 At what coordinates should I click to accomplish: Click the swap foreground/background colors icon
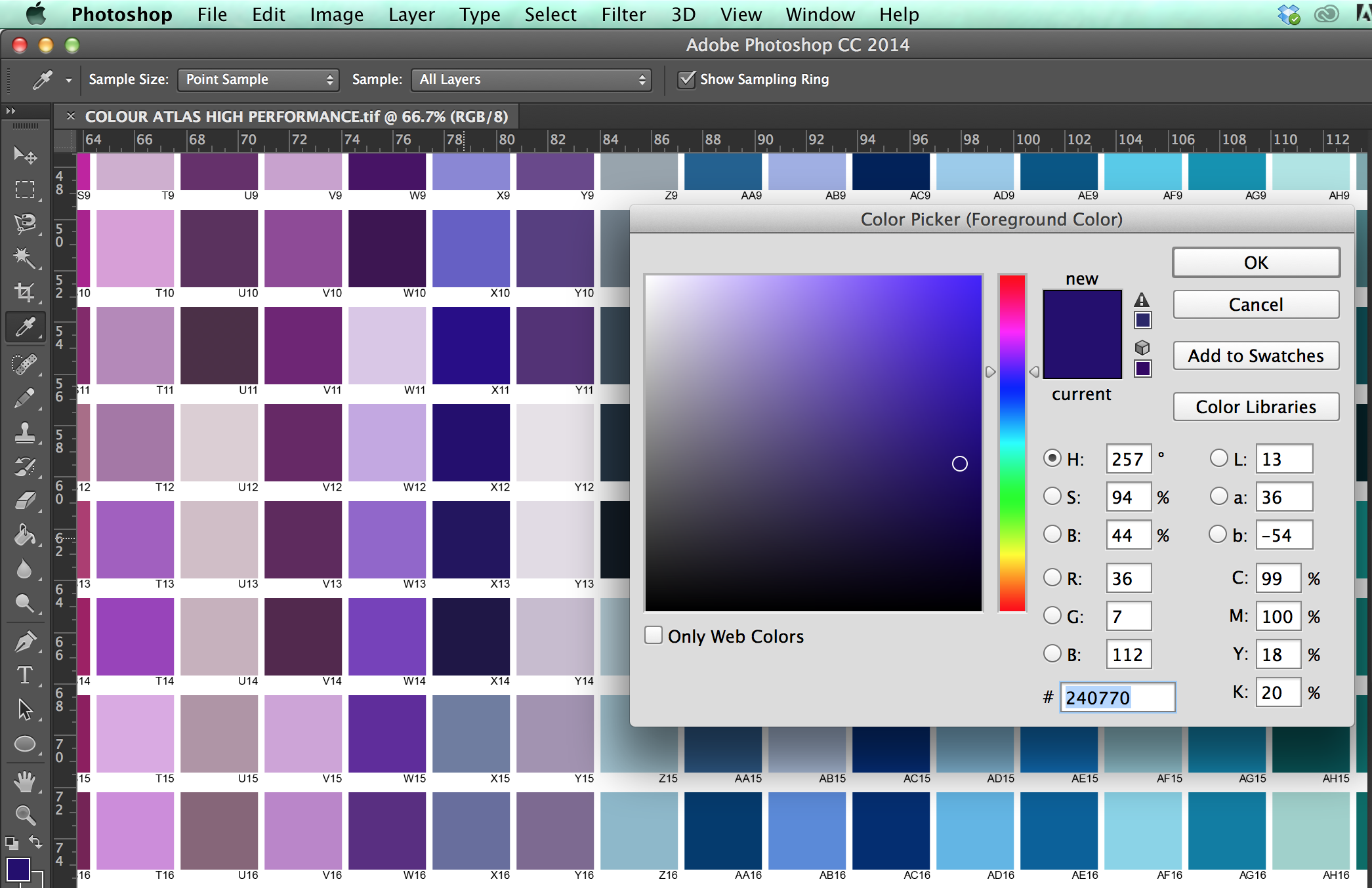35,842
